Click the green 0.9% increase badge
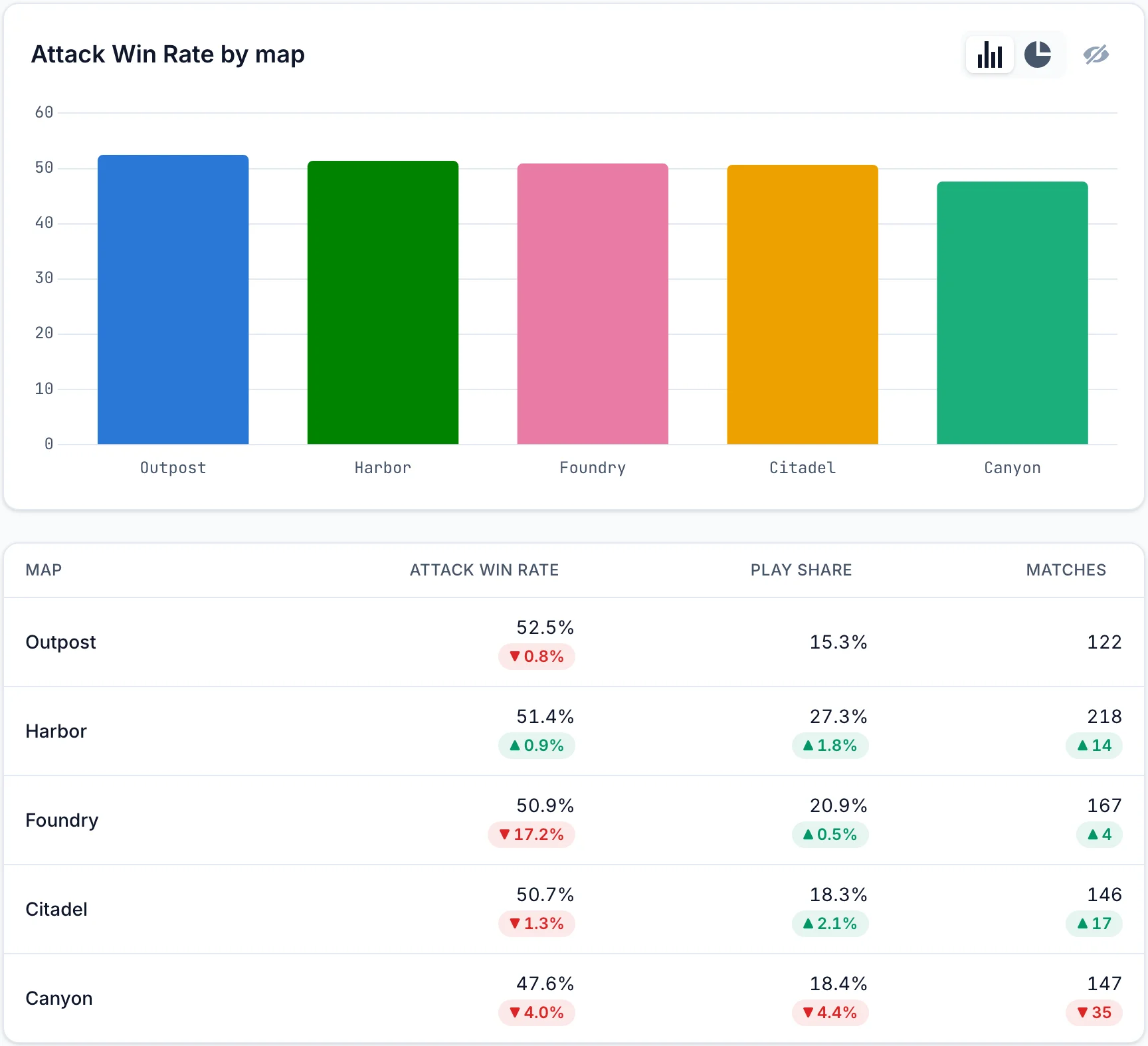Viewport: 1148px width, 1046px height. 537,746
